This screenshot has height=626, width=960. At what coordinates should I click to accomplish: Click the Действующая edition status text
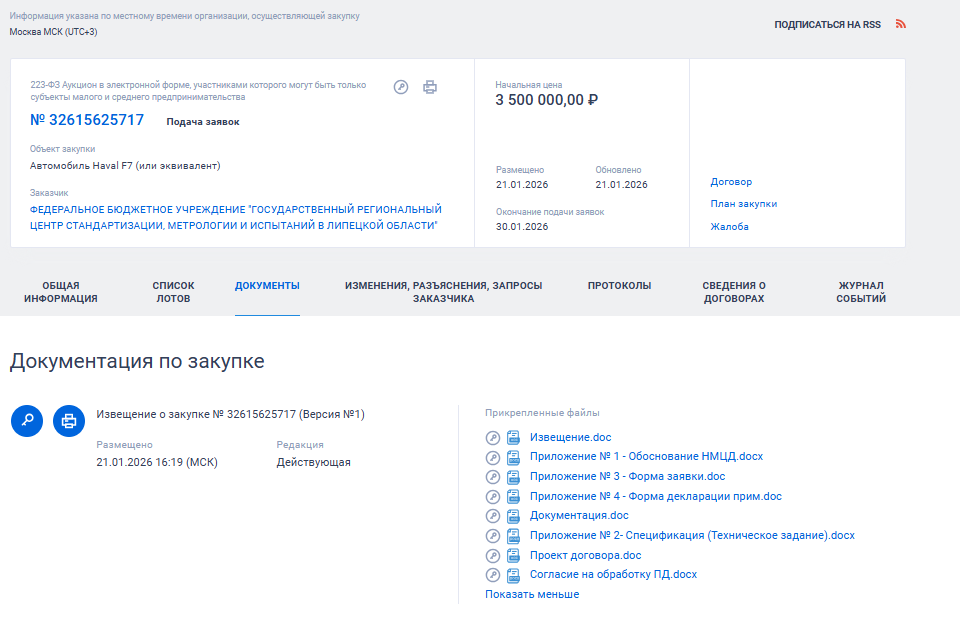tap(313, 462)
